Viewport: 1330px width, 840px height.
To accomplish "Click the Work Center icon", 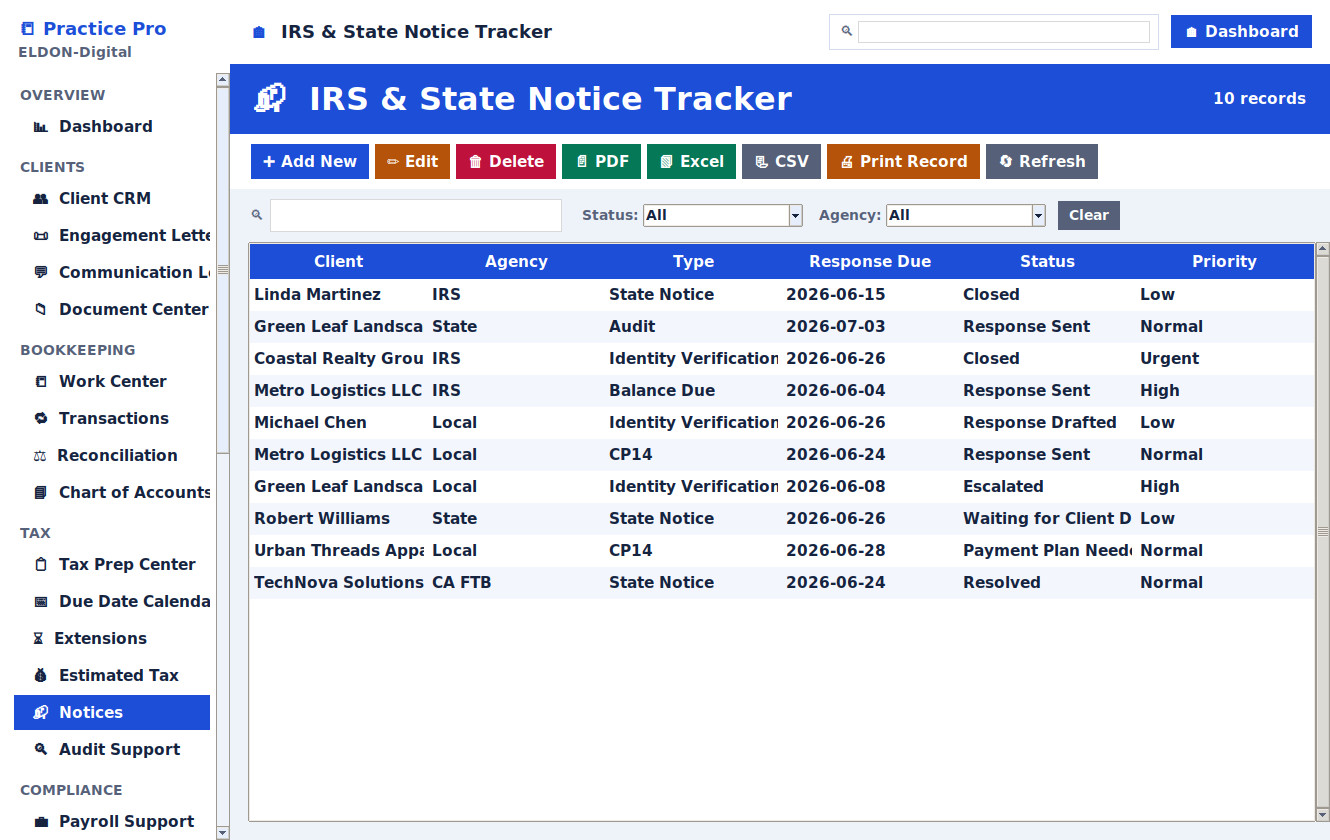I will click(x=41, y=382).
